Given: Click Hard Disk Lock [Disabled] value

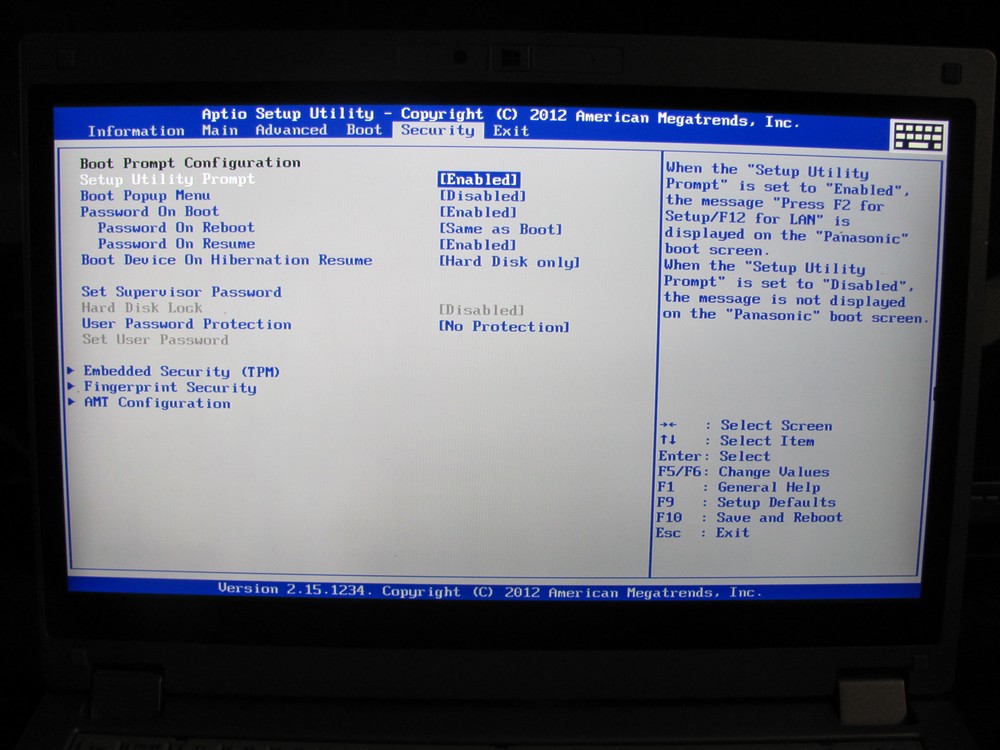Looking at the screenshot, I should click(482, 310).
